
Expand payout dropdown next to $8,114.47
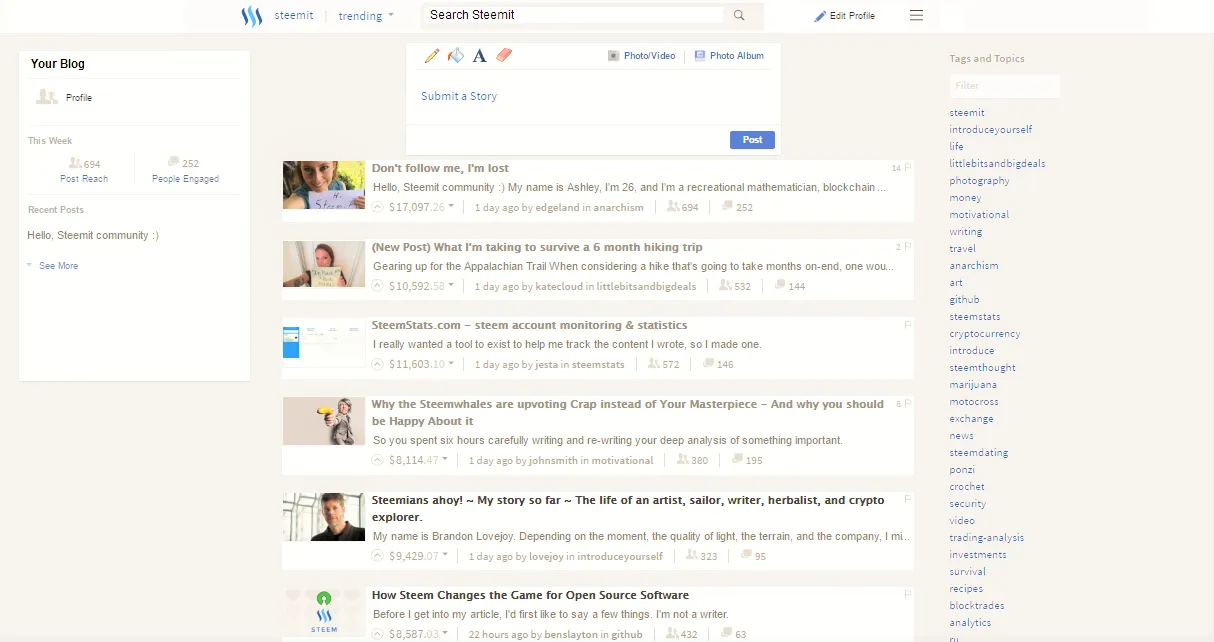(x=445, y=460)
